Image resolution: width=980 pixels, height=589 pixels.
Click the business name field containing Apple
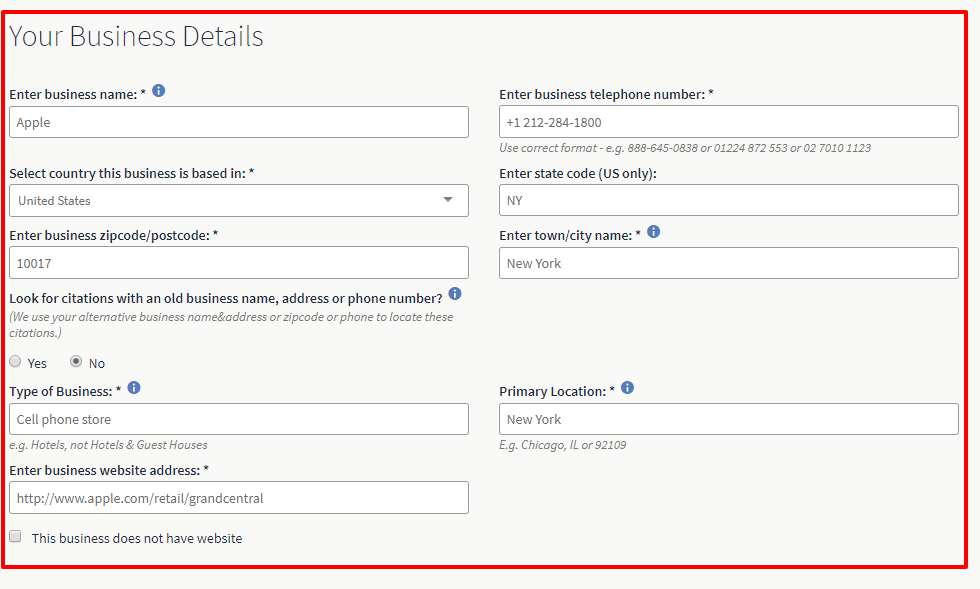(239, 122)
